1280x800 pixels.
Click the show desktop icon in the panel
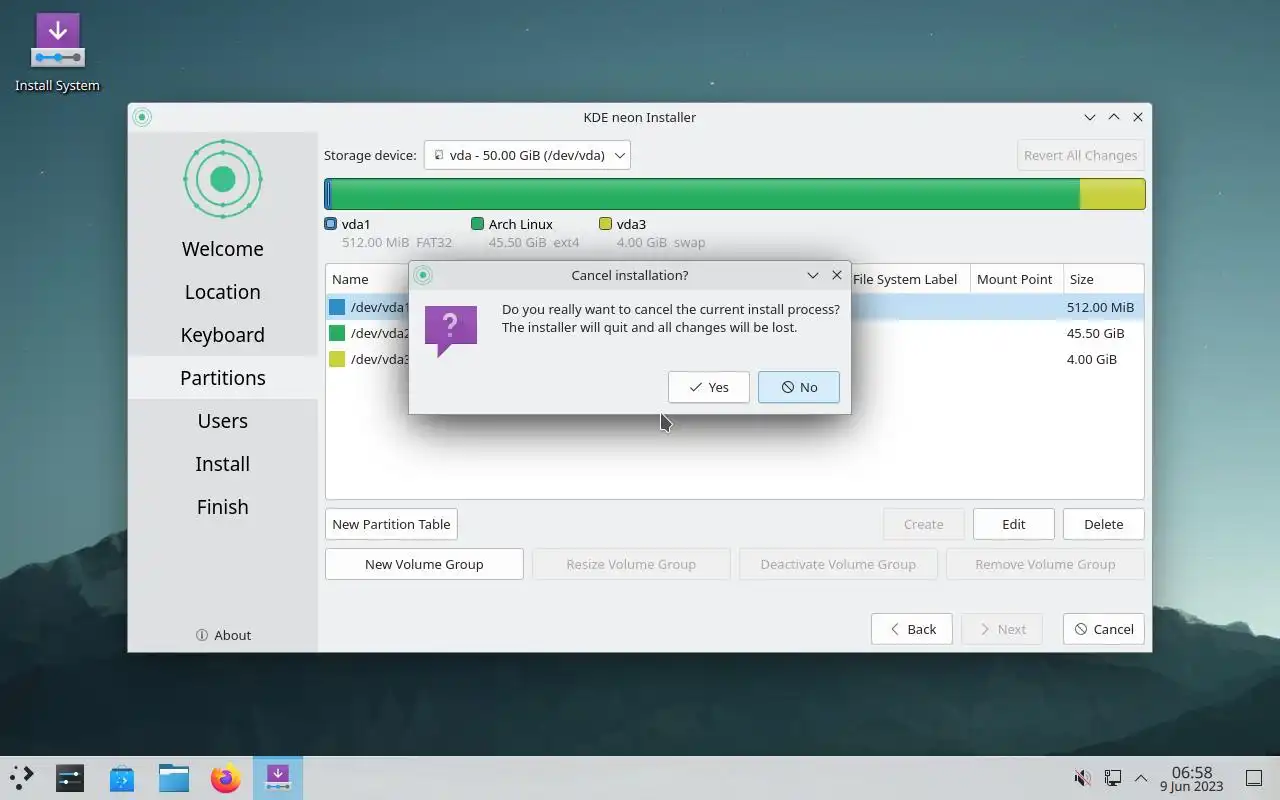click(x=1253, y=778)
